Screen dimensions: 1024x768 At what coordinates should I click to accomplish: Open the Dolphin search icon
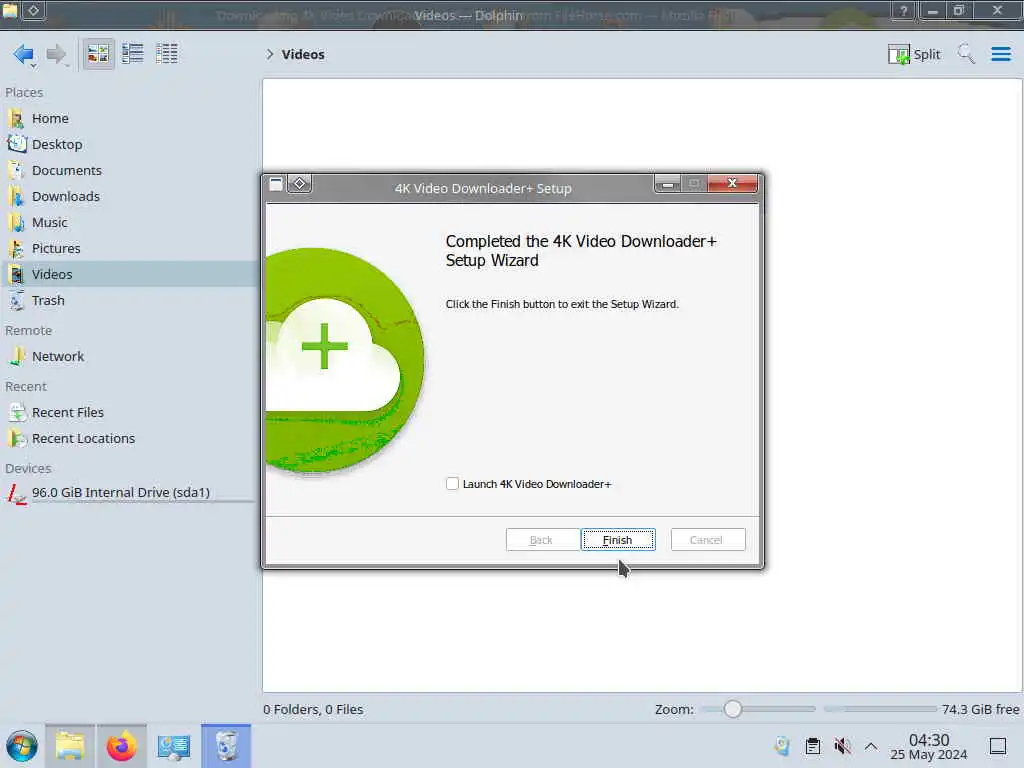coord(966,54)
